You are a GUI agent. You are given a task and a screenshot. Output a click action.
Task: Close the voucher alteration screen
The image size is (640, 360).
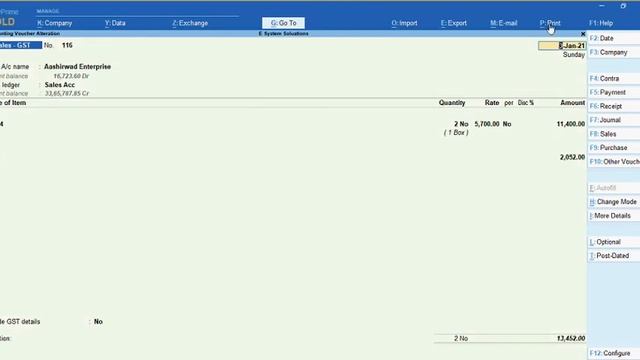tap(583, 34)
